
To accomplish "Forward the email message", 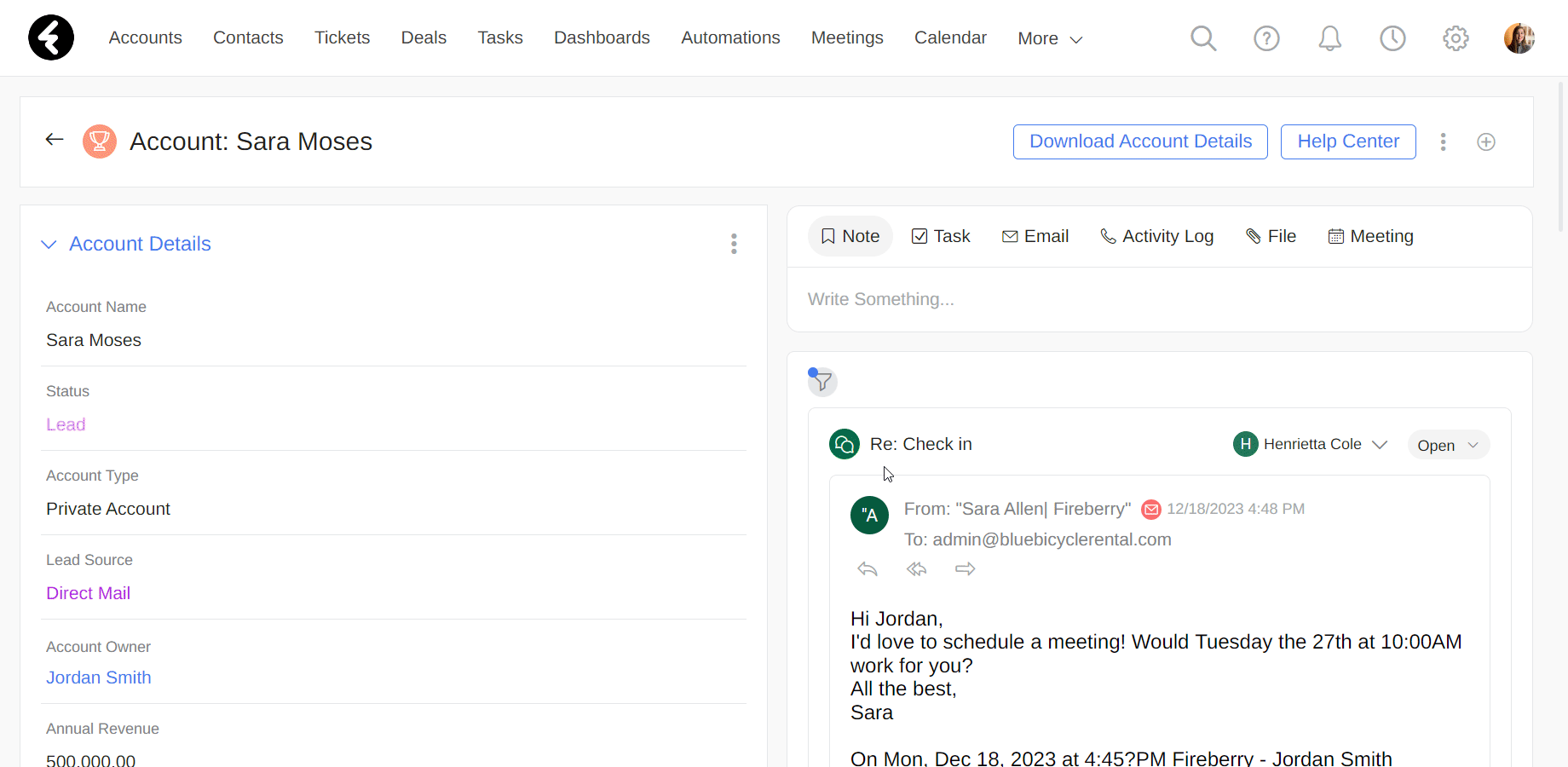I will pyautogui.click(x=965, y=568).
